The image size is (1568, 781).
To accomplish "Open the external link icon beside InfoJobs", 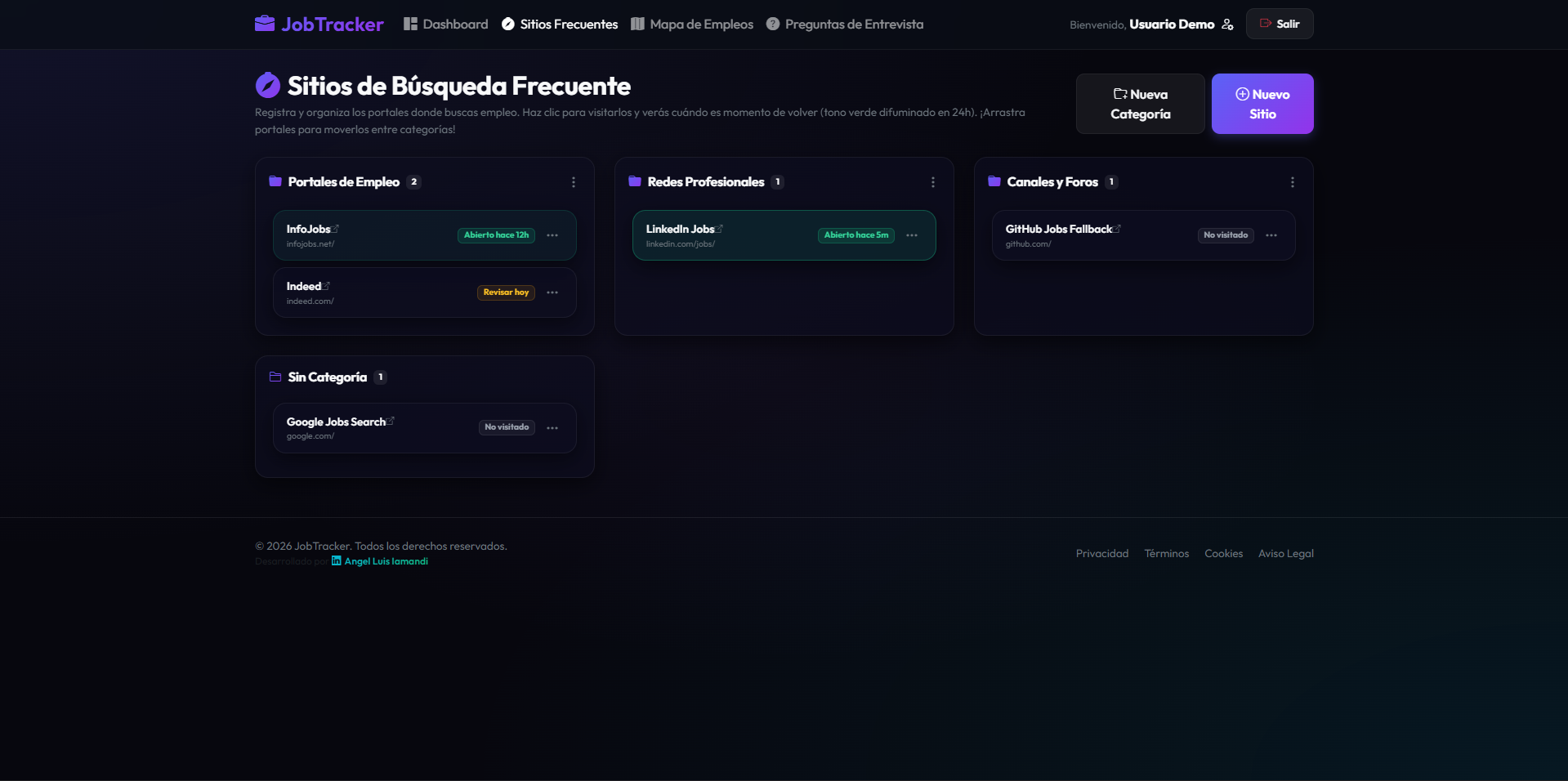I will tap(336, 229).
